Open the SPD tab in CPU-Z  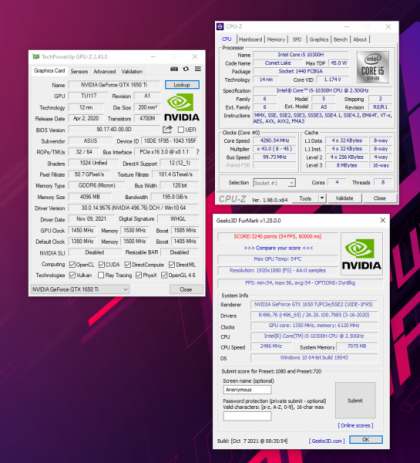coord(297,39)
